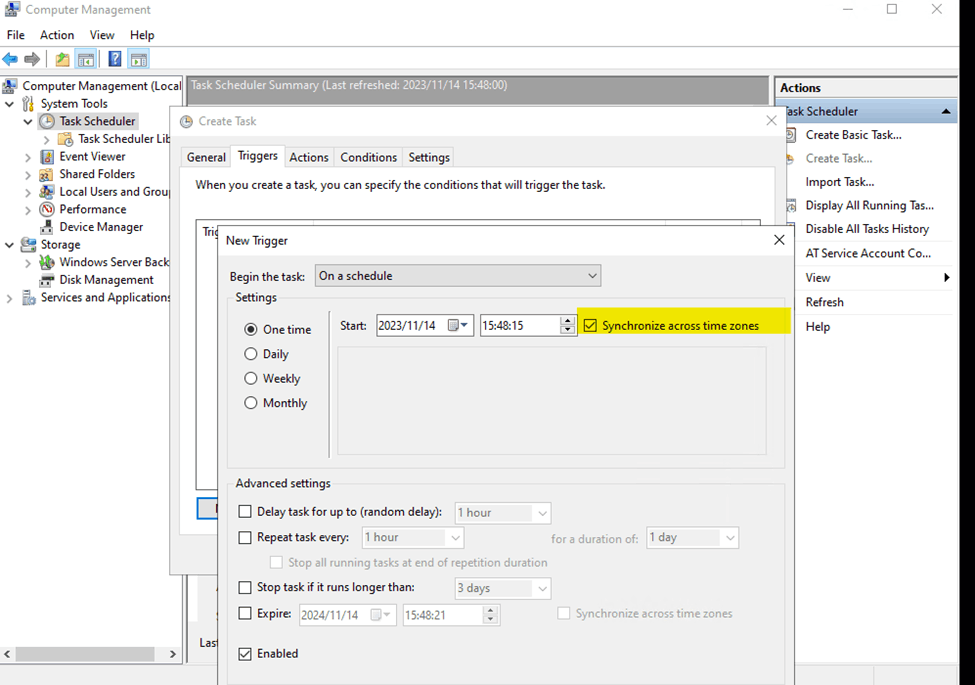The width and height of the screenshot is (975, 685).
Task: Click the System Tools icon in tree
Action: (x=29, y=104)
